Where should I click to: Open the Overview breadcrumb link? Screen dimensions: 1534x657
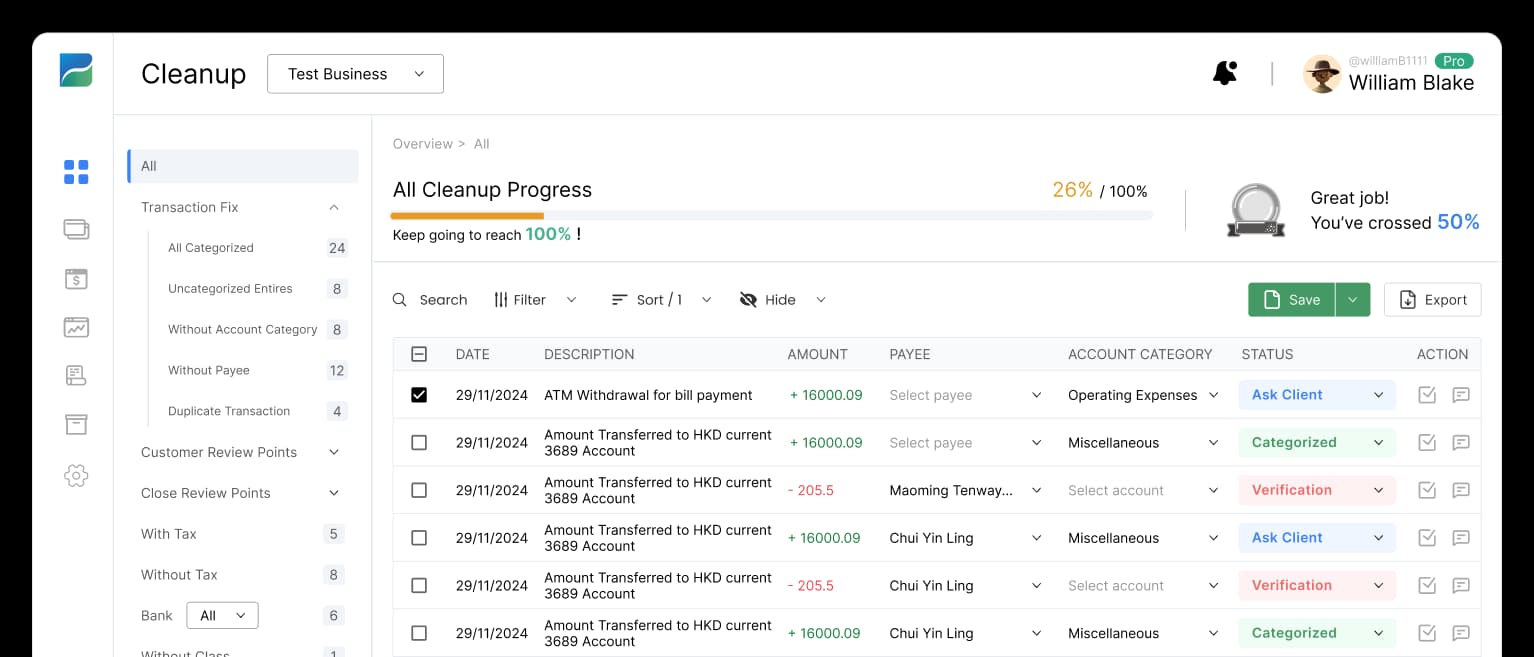(x=422, y=143)
